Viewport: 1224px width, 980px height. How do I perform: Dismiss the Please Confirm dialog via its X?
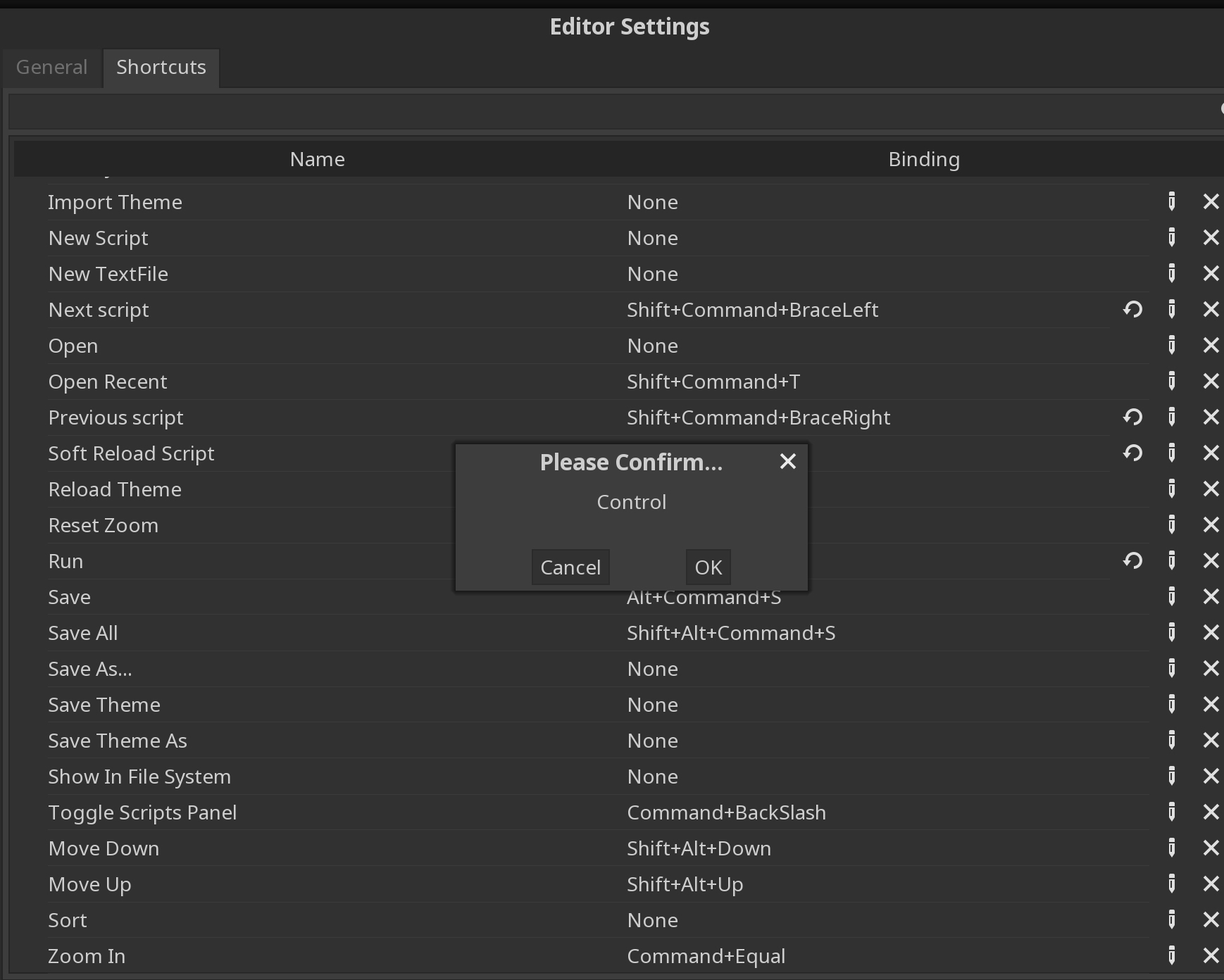[x=787, y=462]
